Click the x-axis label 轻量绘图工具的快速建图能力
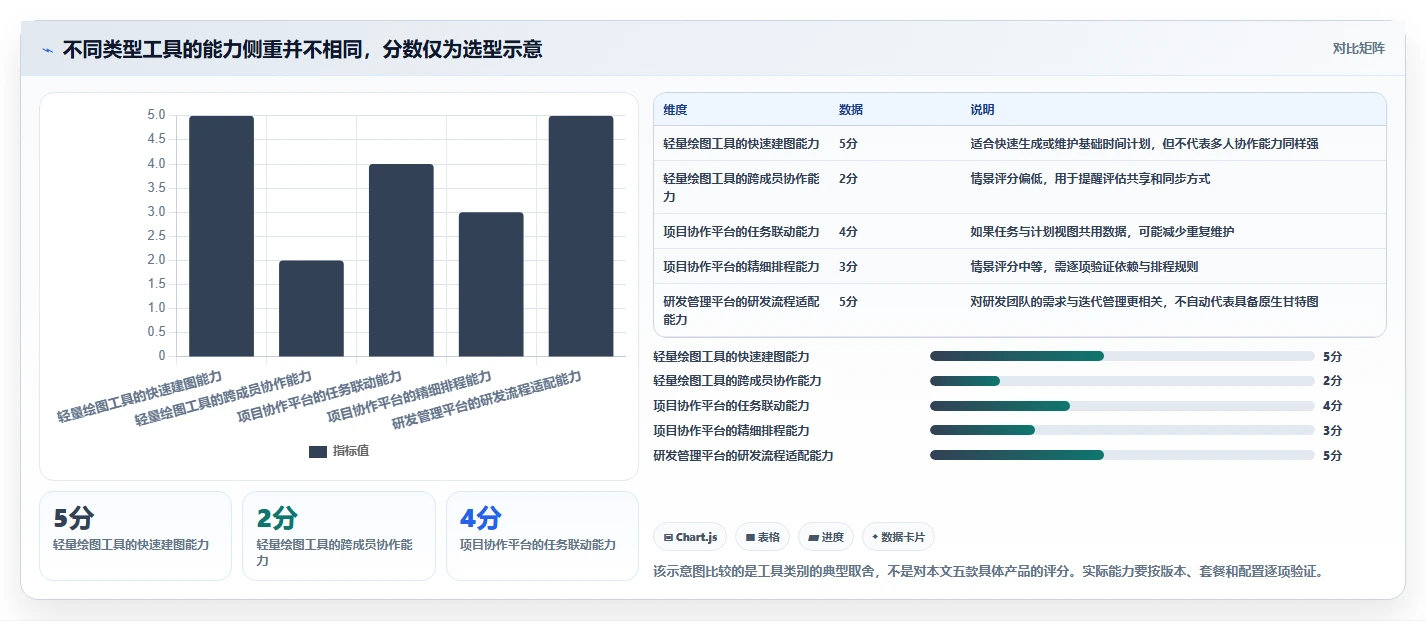This screenshot has width=1426, height=621. click(140, 397)
